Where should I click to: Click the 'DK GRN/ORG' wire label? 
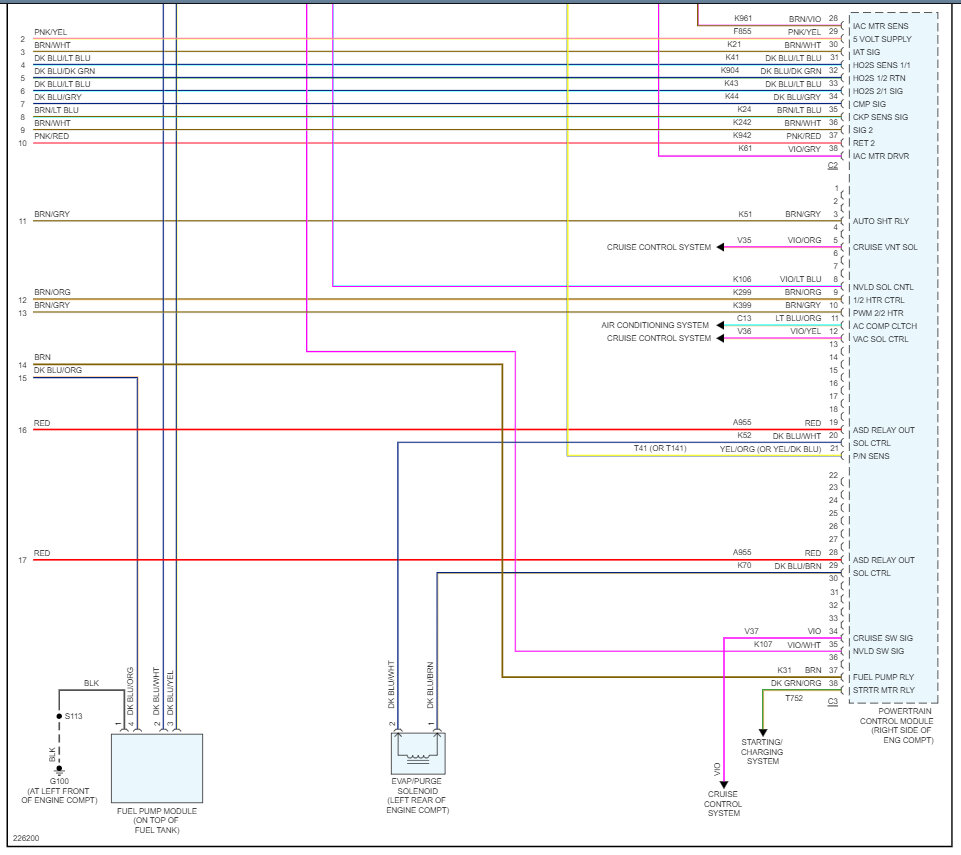pos(796,683)
